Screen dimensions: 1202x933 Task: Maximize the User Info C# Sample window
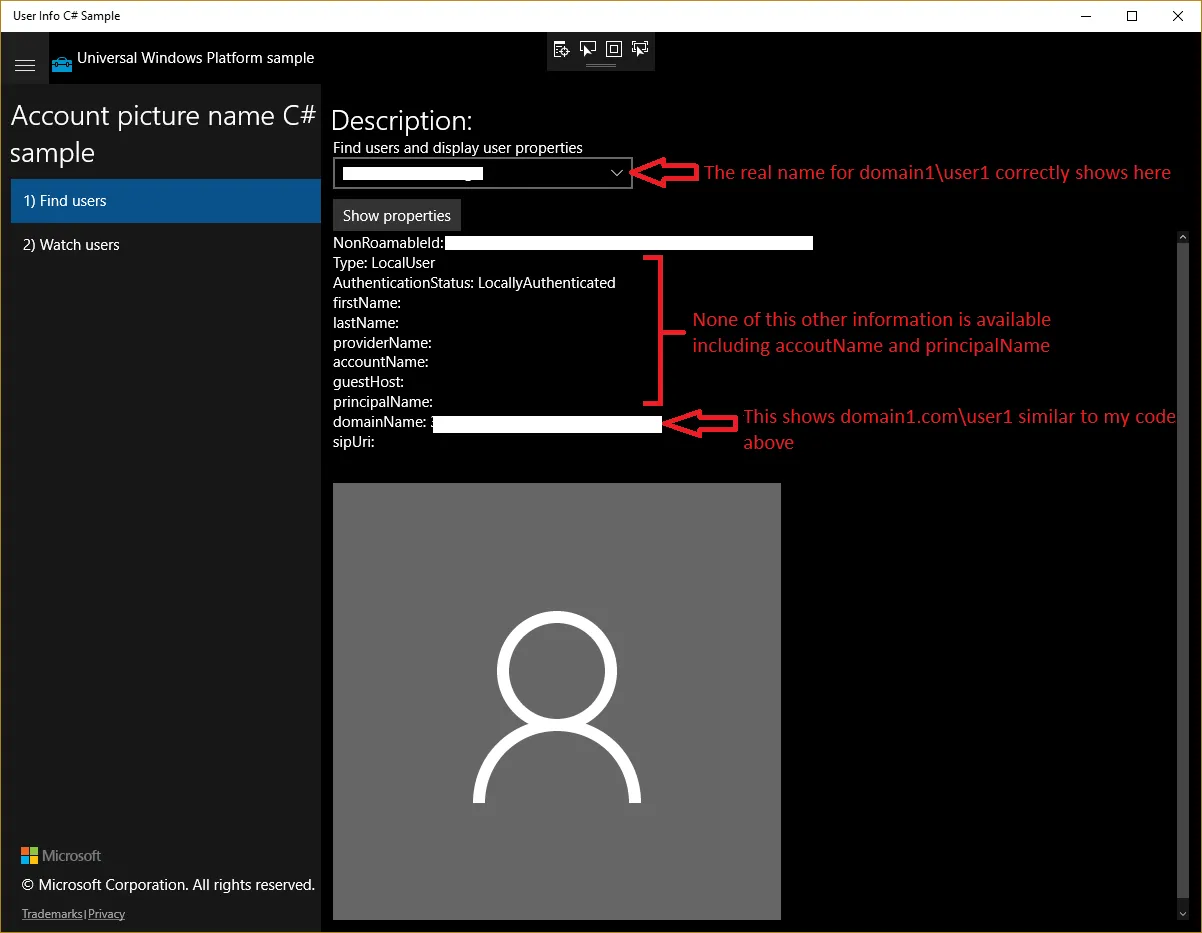(x=1132, y=16)
